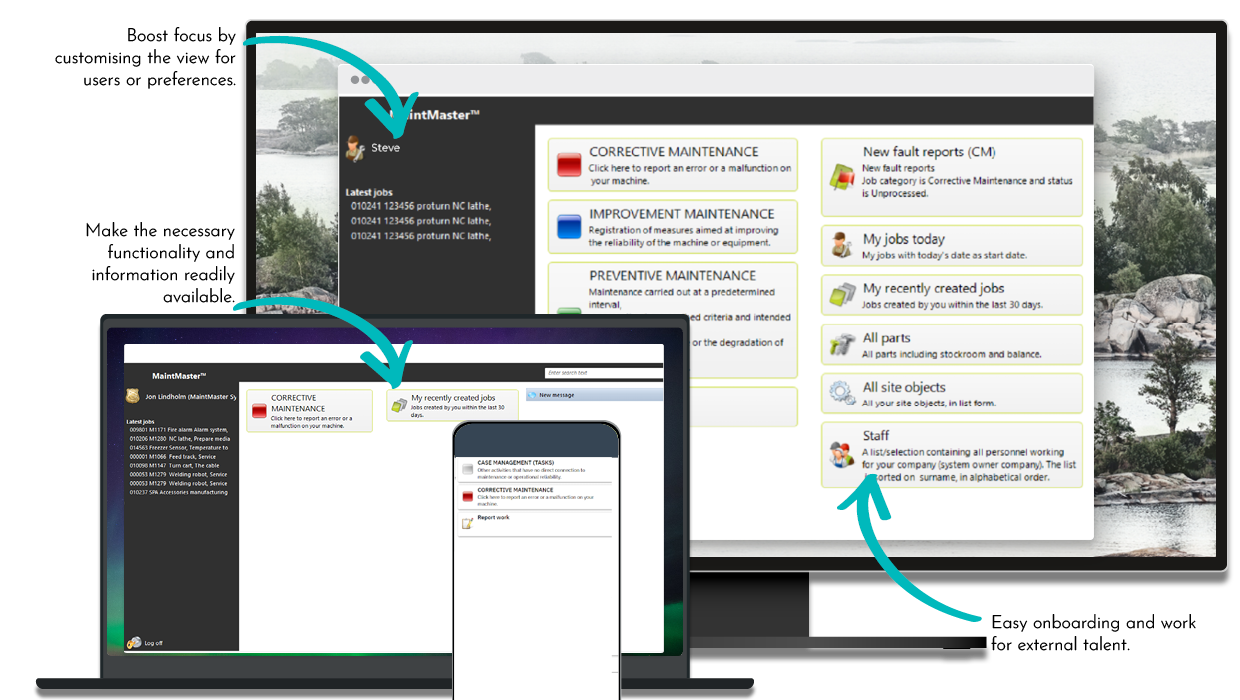Viewport: 1240px width, 700px height.
Task: Click the Log off key icon
Action: click(x=133, y=643)
